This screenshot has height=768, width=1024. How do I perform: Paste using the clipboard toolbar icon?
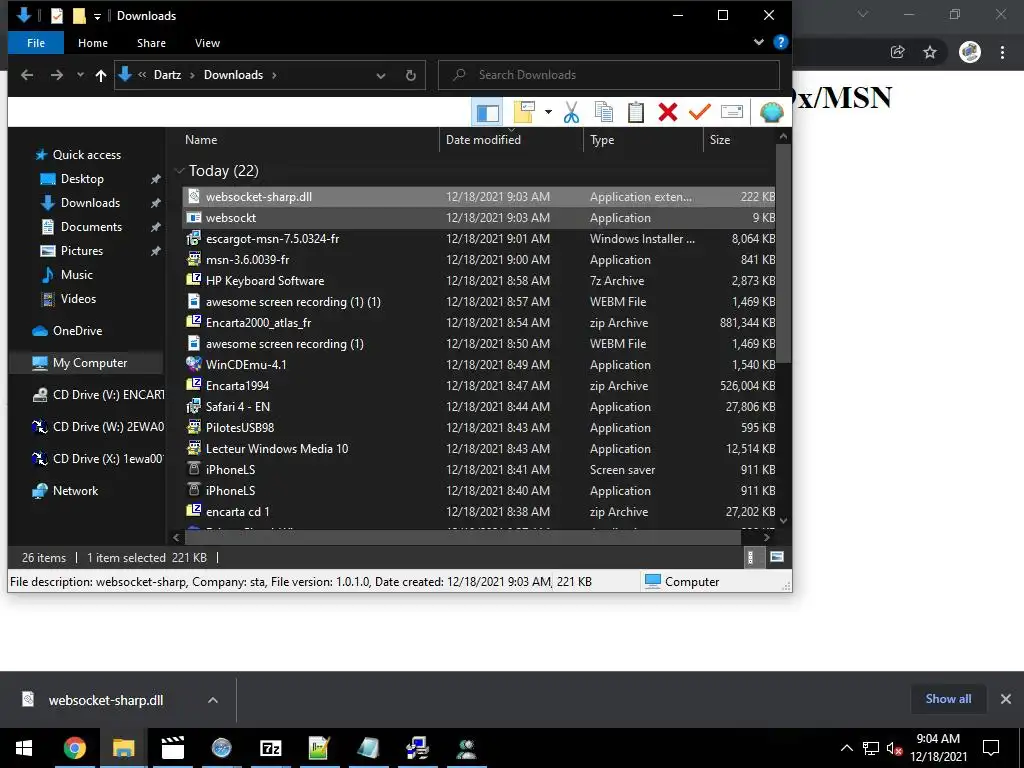[636, 112]
